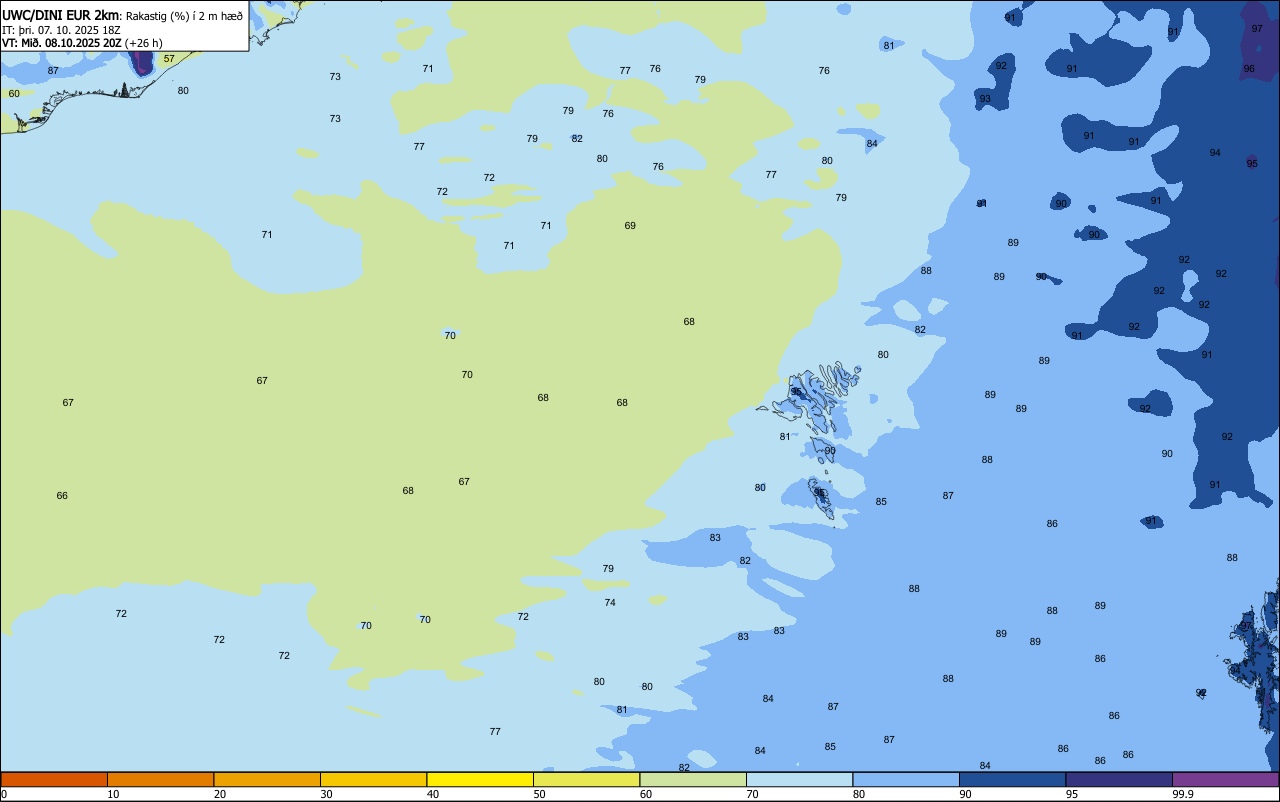The width and height of the screenshot is (1280, 802).
Task: Click the '66' humidity value on the map
Action: 62,496
